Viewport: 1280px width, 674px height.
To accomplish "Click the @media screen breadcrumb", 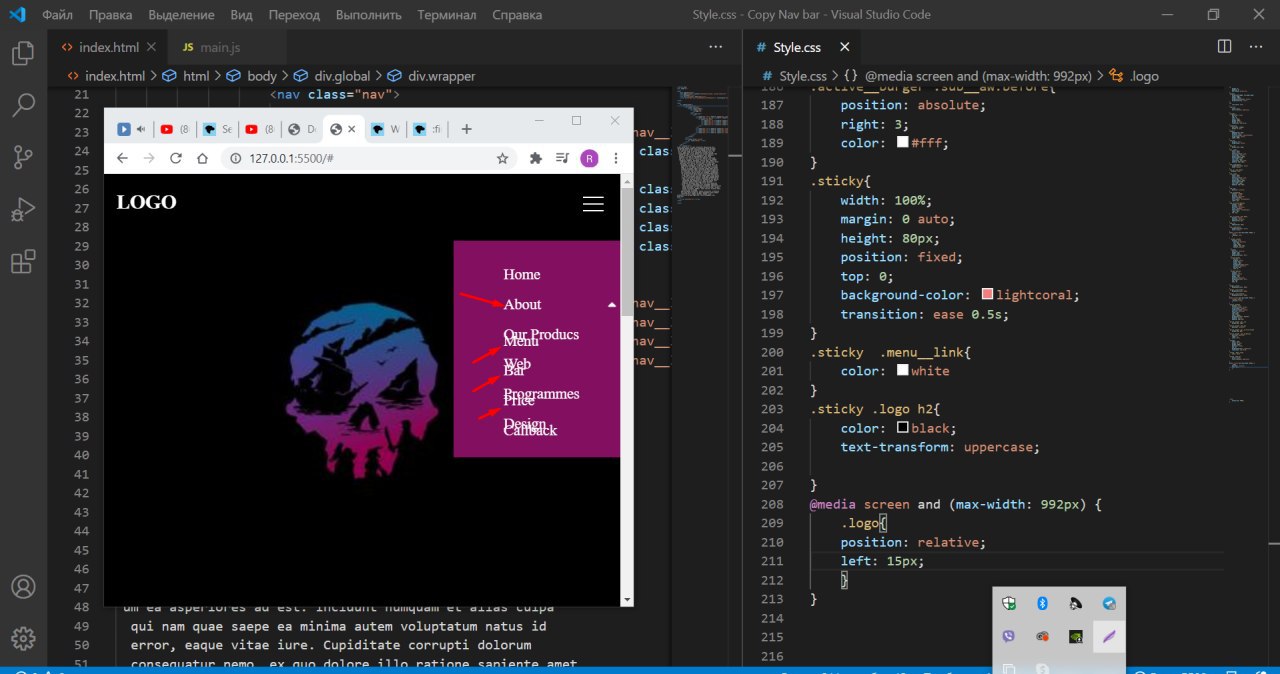I will point(970,76).
